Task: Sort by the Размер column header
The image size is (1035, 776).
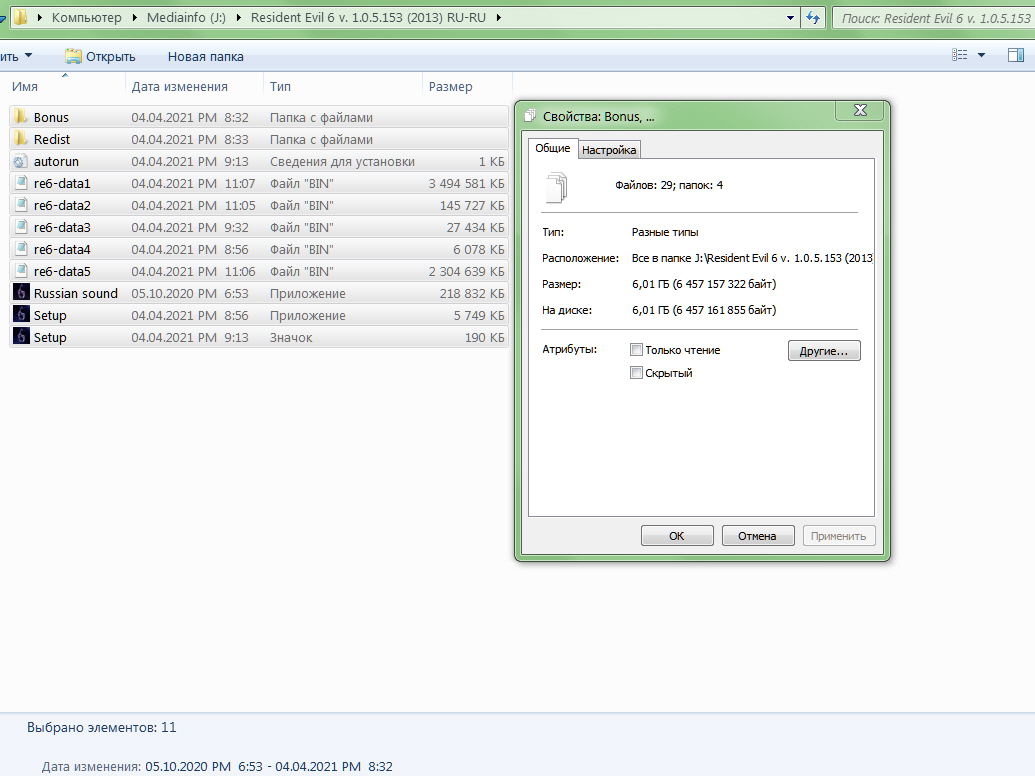Action: [467, 86]
